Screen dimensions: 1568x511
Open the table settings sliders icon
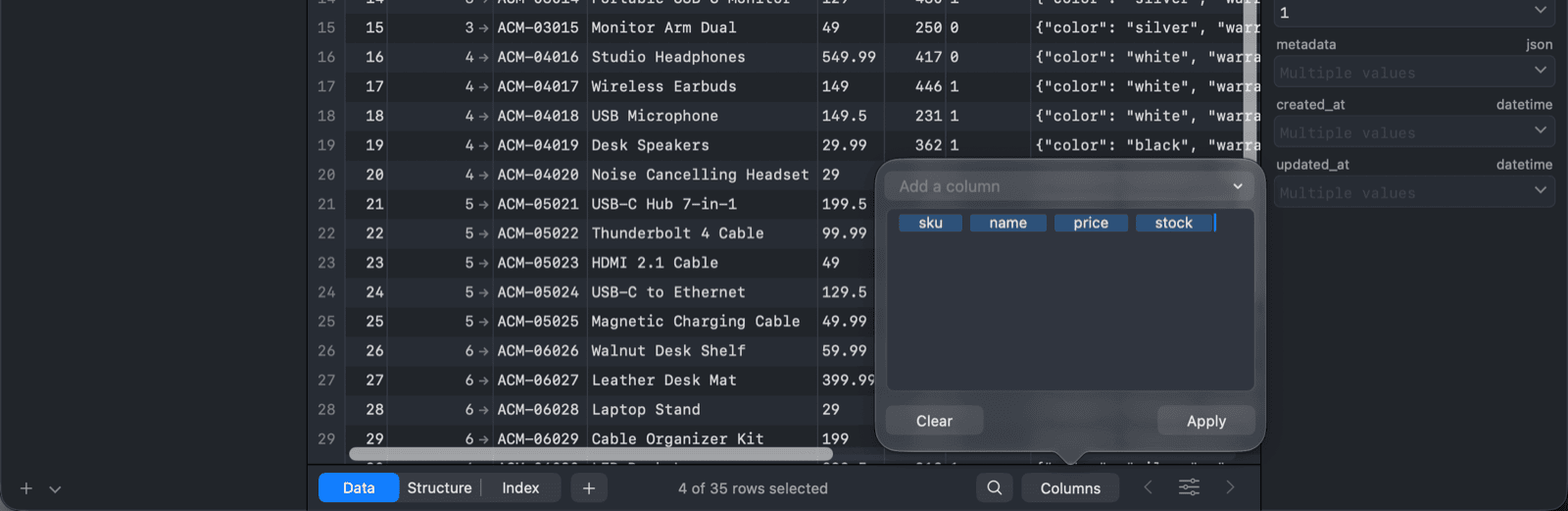click(x=1189, y=487)
